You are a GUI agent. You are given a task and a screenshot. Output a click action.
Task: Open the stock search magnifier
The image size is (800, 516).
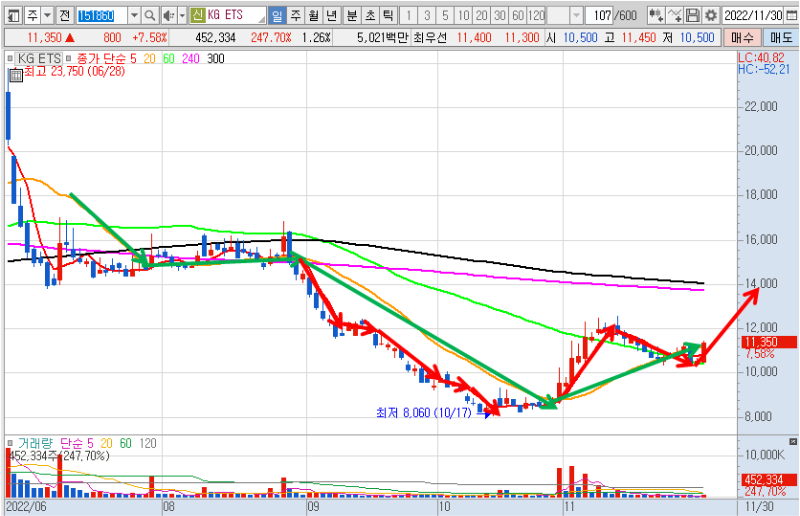149,16
